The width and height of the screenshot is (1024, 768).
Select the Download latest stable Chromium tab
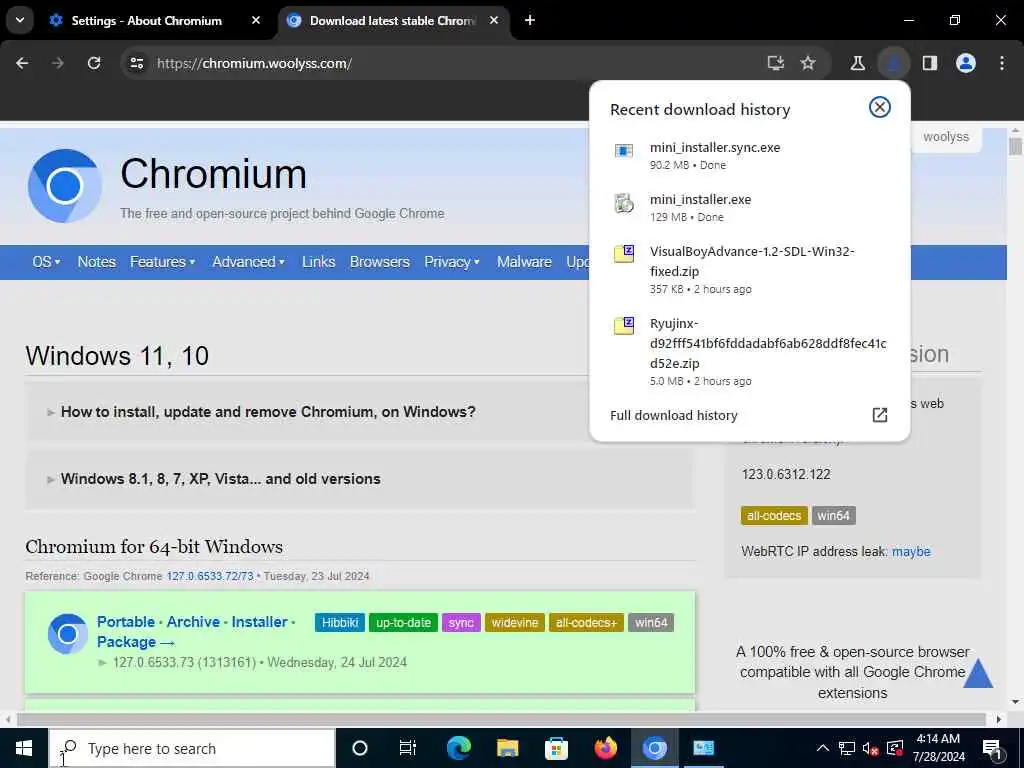click(392, 20)
